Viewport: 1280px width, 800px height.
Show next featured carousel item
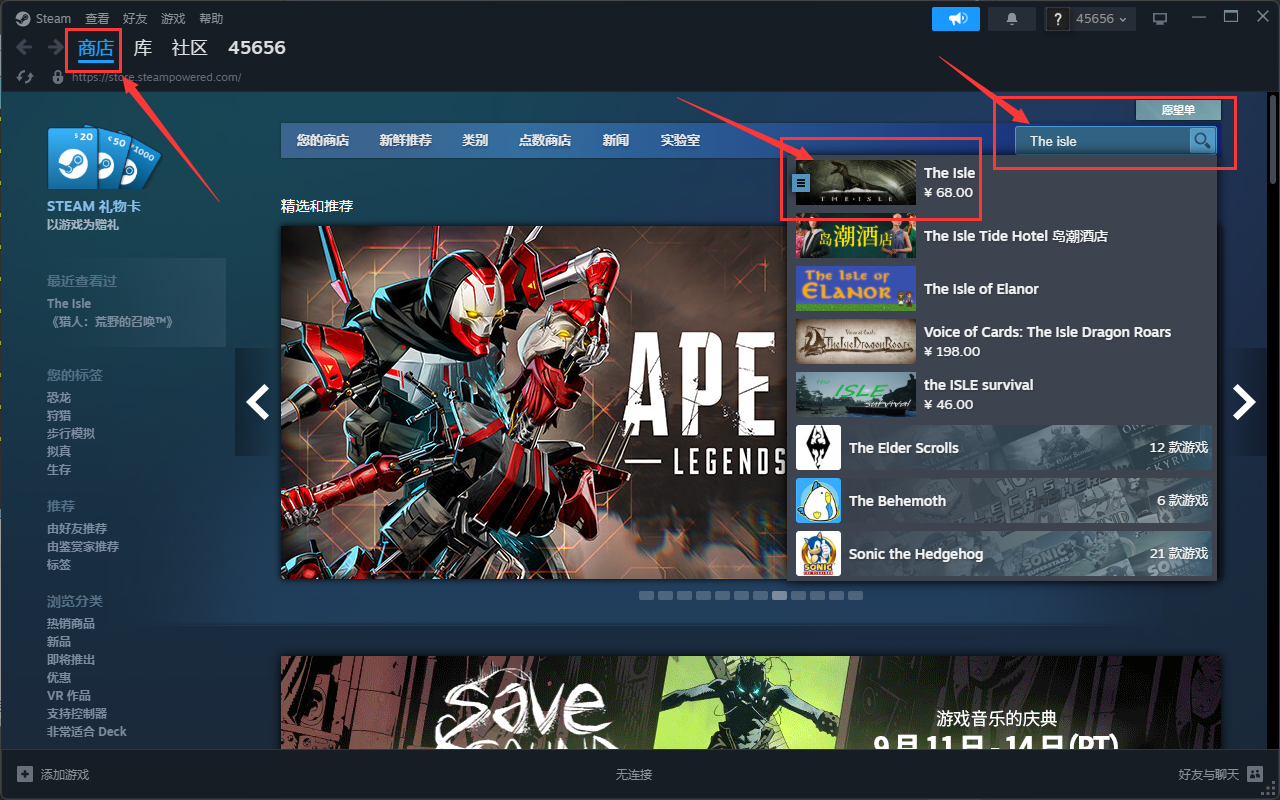tap(1243, 402)
